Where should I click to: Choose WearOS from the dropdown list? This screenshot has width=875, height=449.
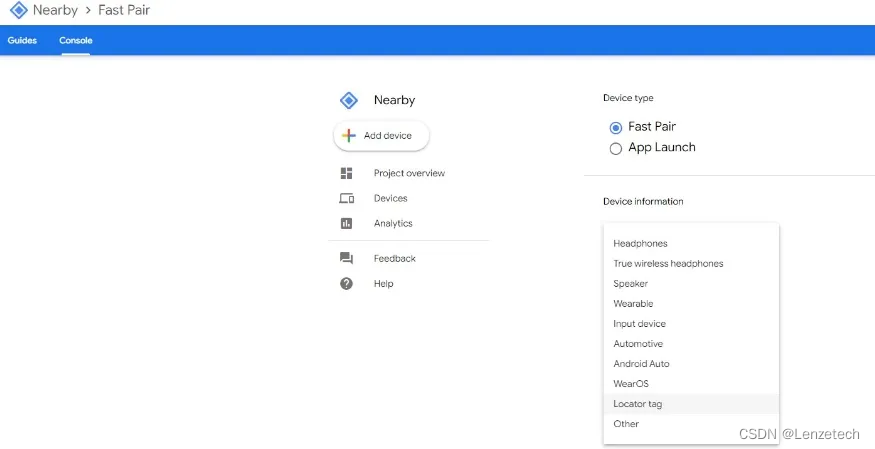(691, 384)
